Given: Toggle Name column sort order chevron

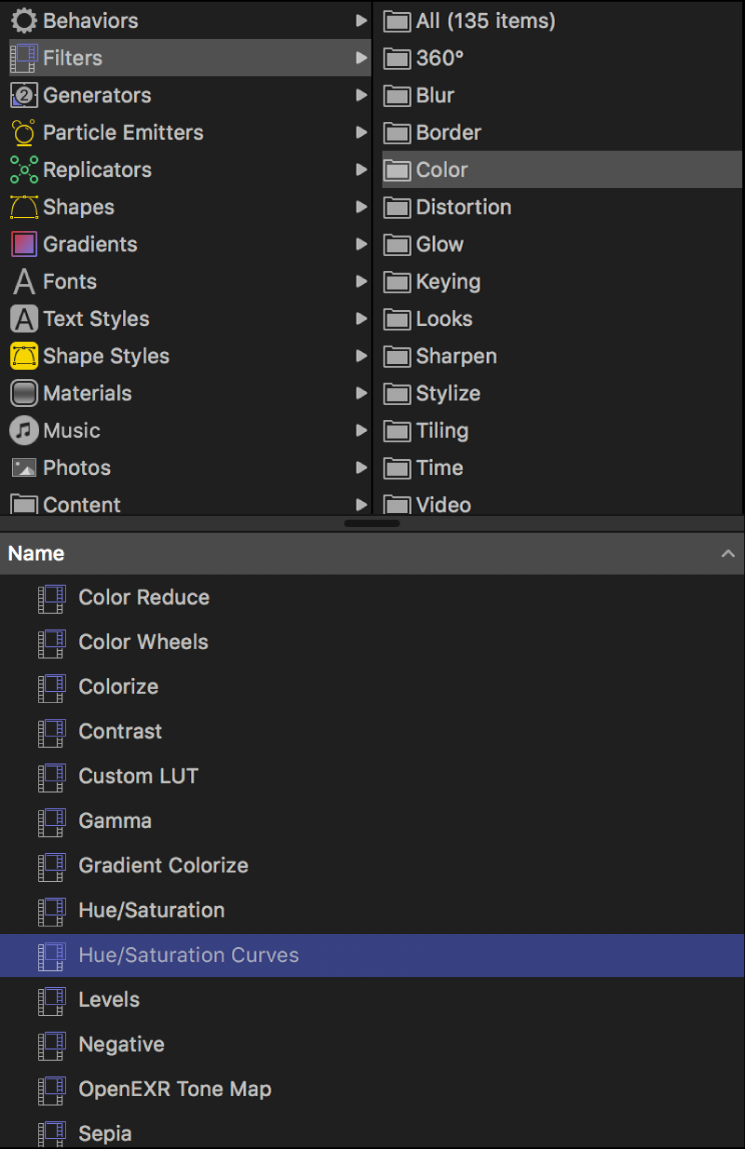Looking at the screenshot, I should [727, 554].
